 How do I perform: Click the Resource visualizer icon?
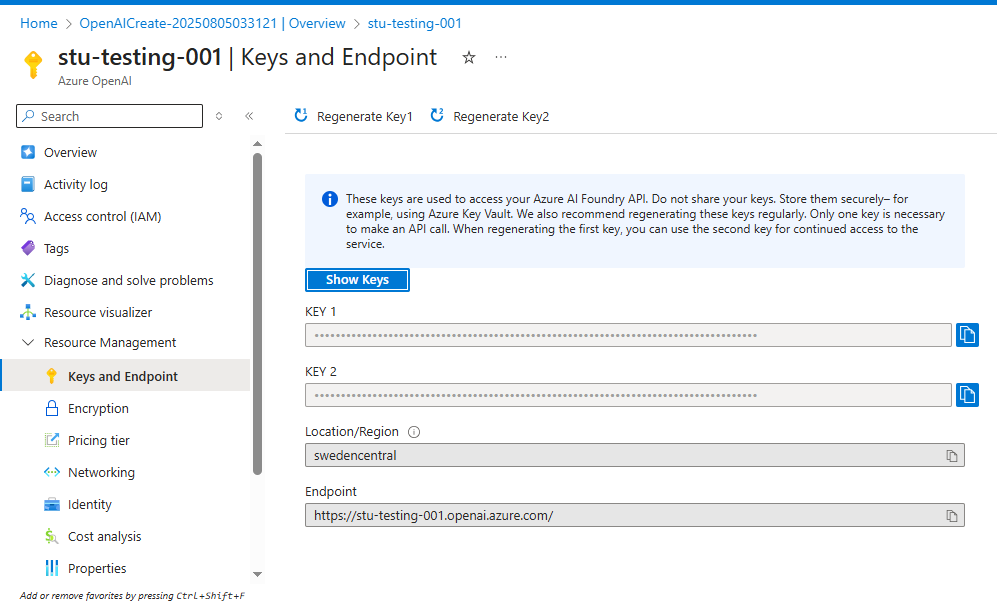pyautogui.click(x=28, y=312)
